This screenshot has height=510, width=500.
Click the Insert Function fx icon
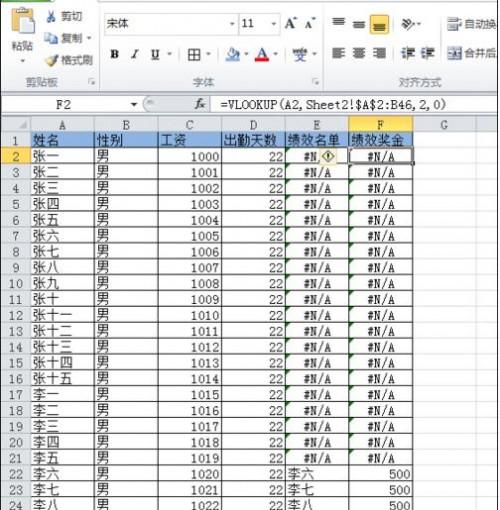pyautogui.click(x=200, y=105)
